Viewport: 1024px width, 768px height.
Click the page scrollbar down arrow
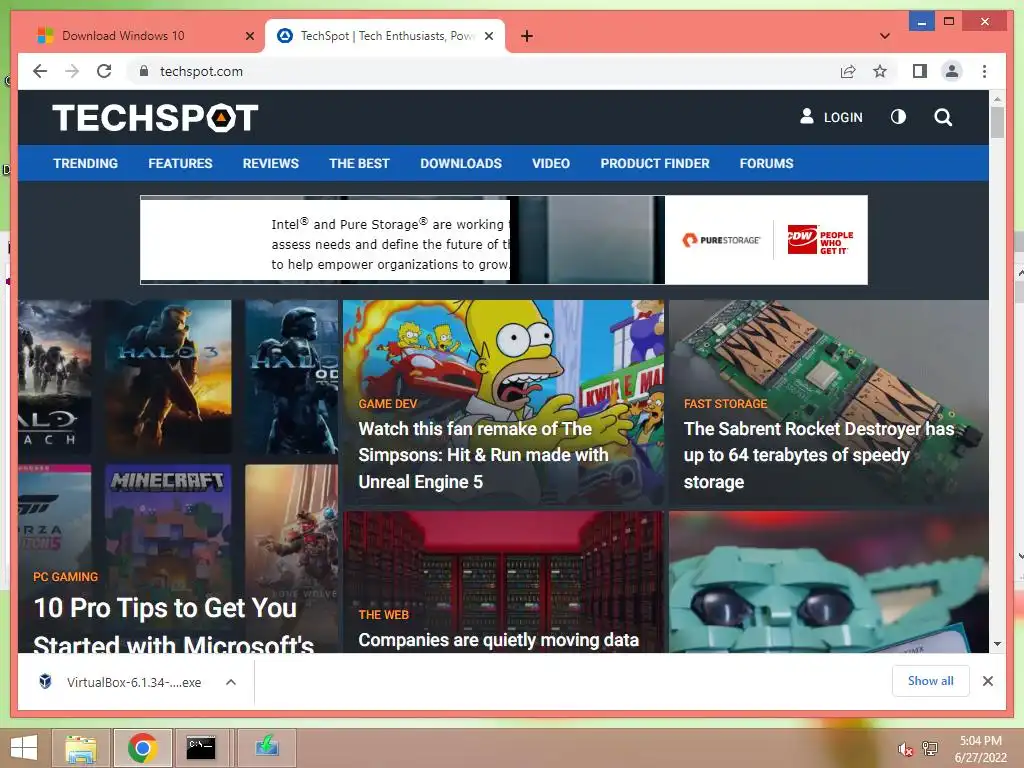point(997,644)
